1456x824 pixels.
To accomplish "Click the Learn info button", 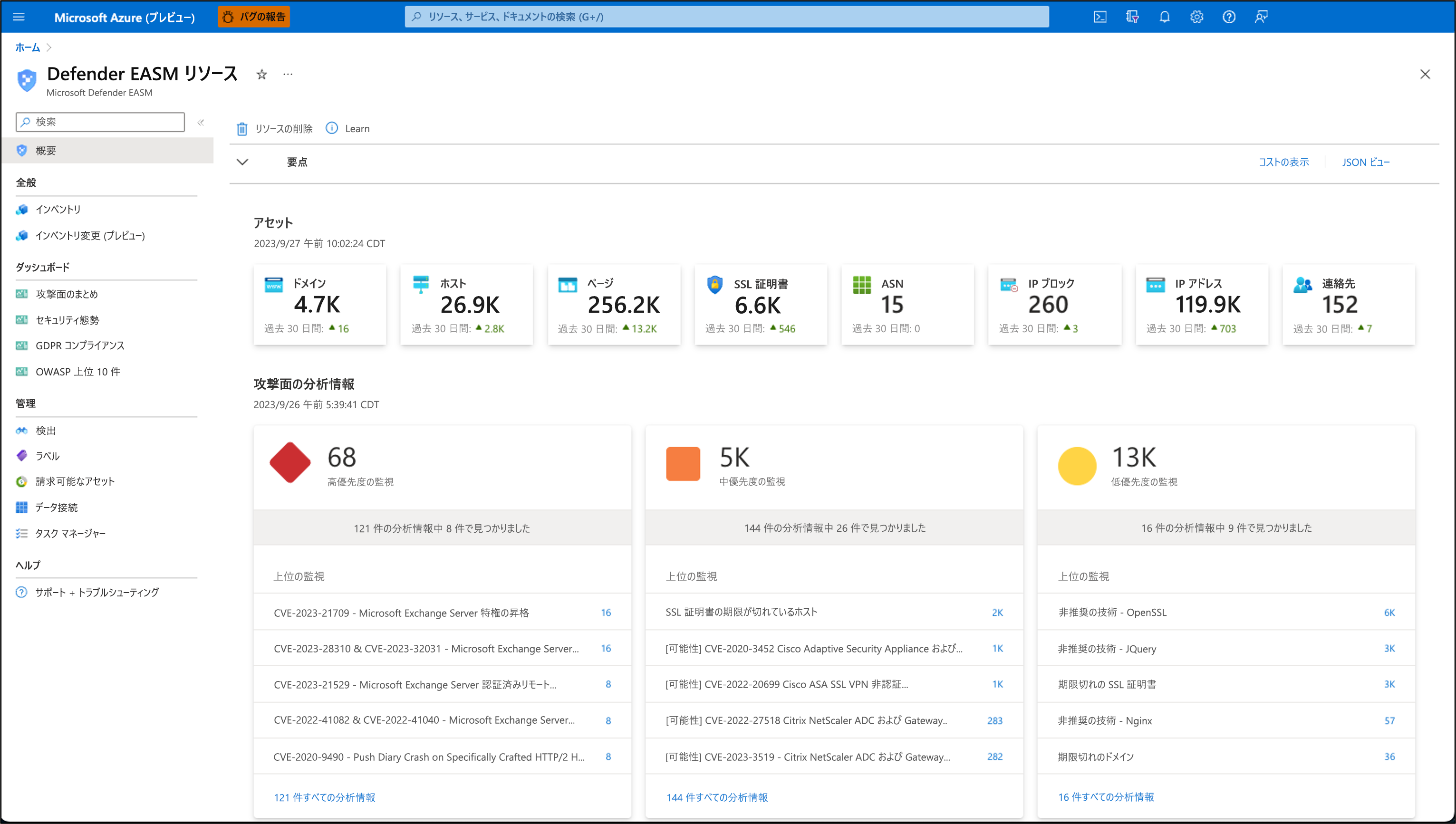I will tap(347, 128).
